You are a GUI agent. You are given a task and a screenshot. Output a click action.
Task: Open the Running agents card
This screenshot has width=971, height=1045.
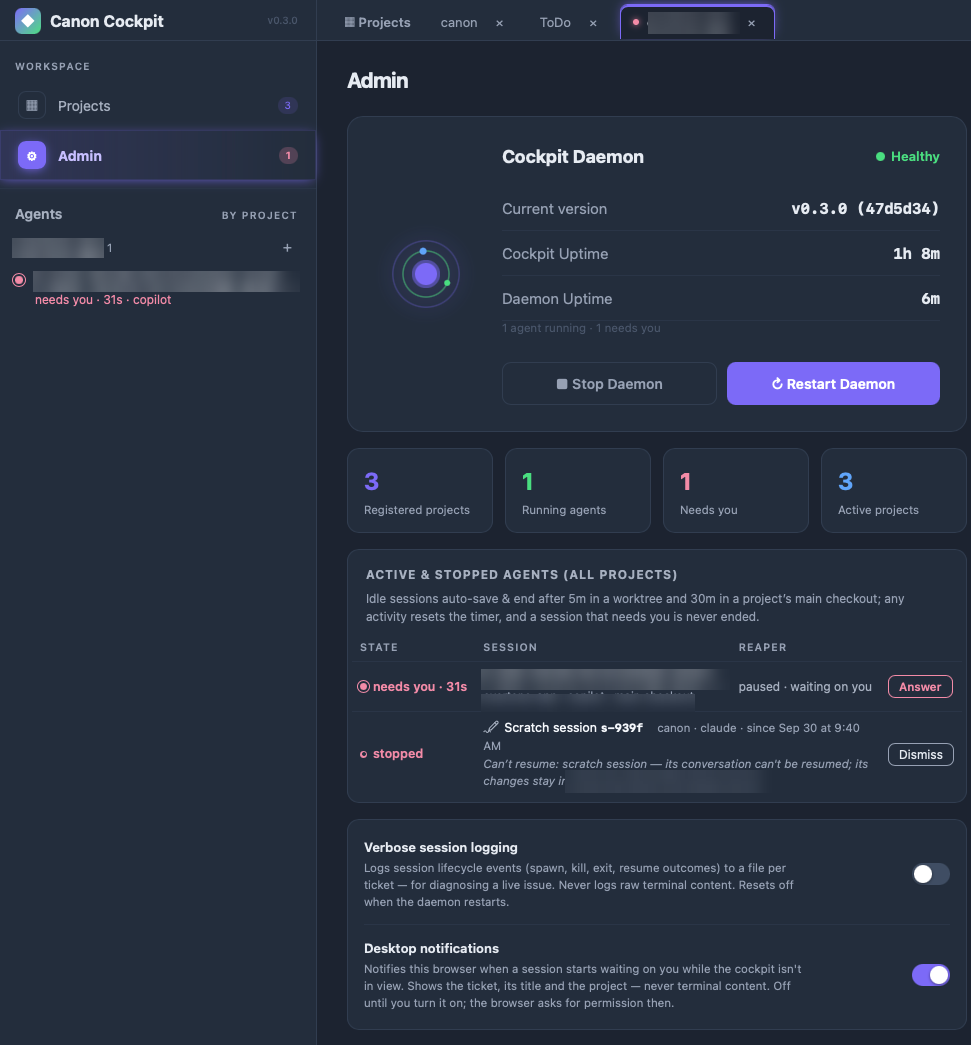click(x=578, y=491)
